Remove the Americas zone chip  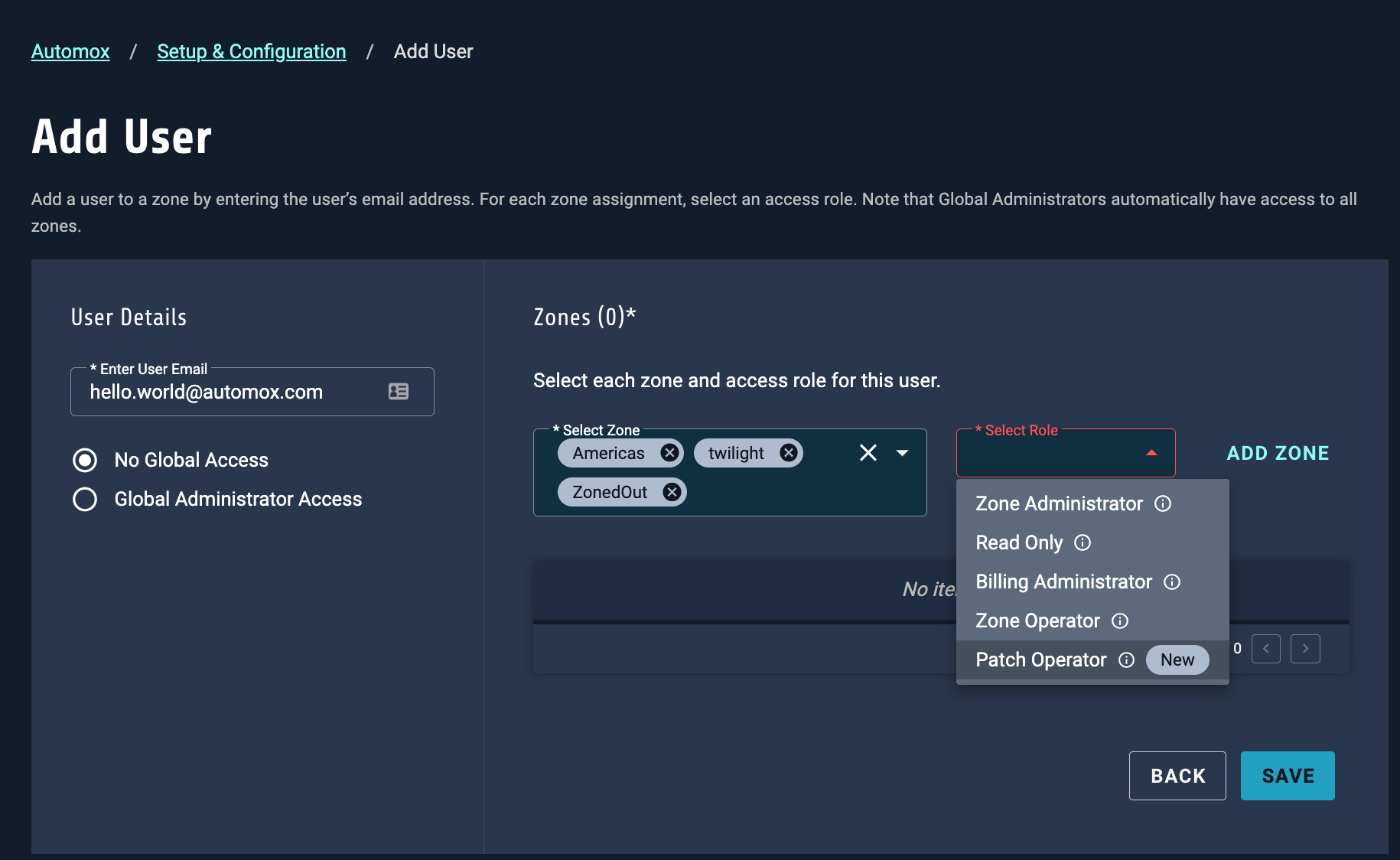click(x=669, y=453)
